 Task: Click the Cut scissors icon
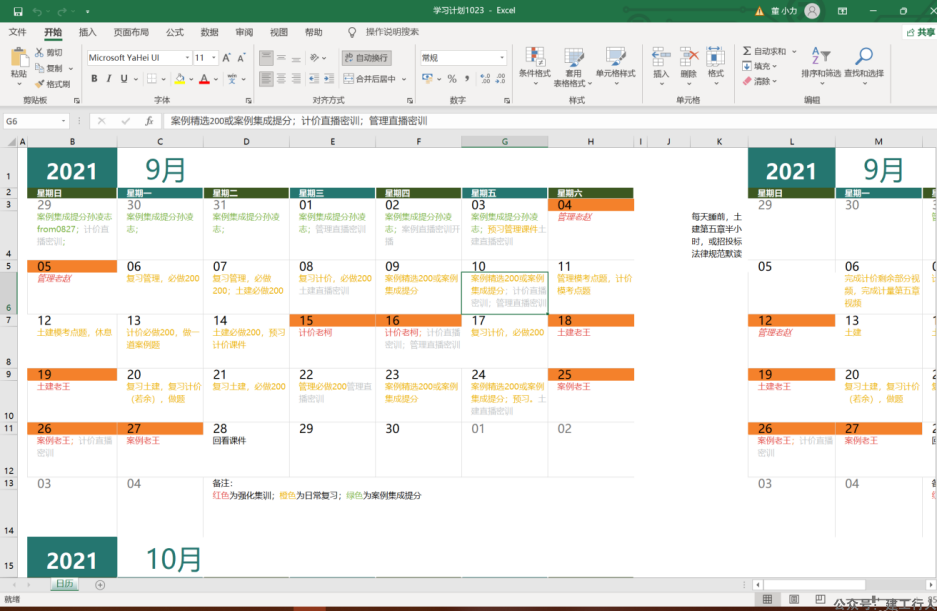pos(39,53)
